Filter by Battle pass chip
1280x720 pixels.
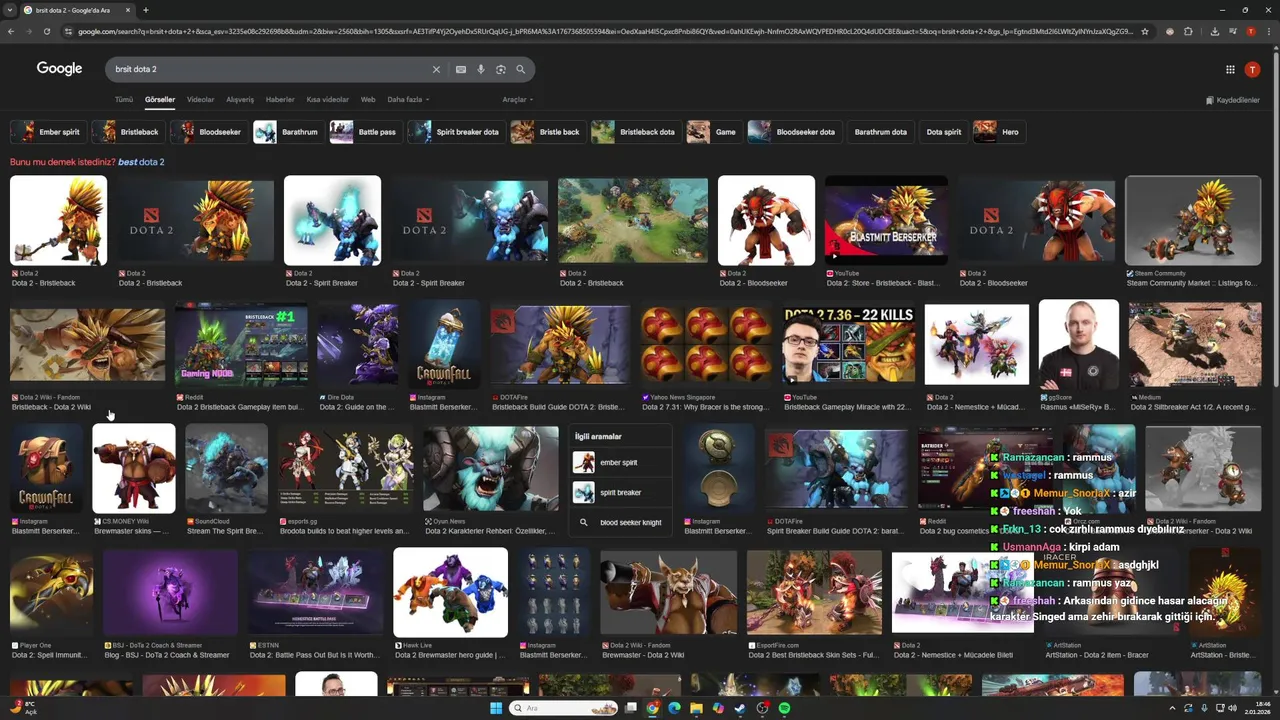[366, 132]
